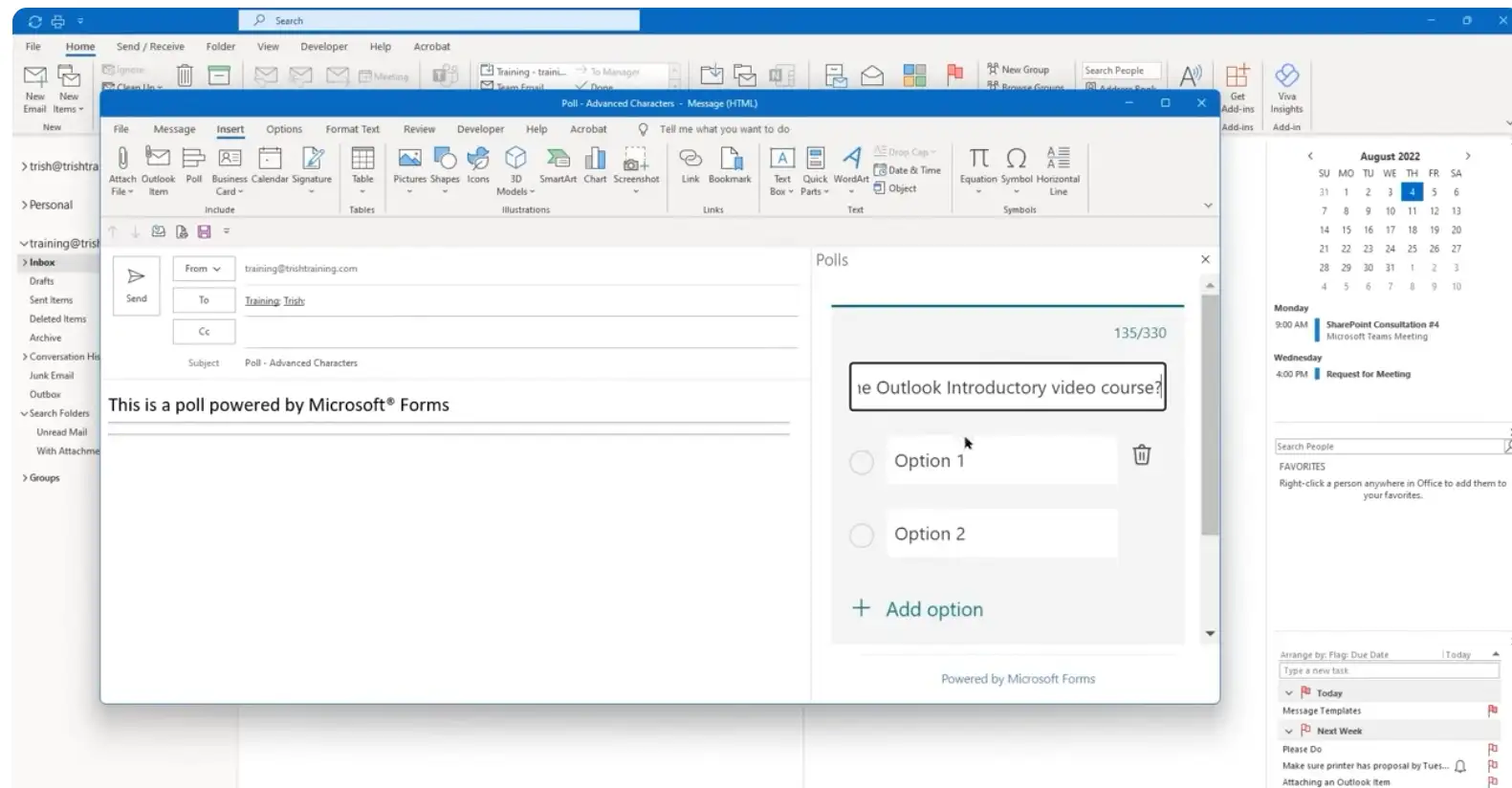
Task: Insert a Chart from the ribbon
Action: [595, 165]
